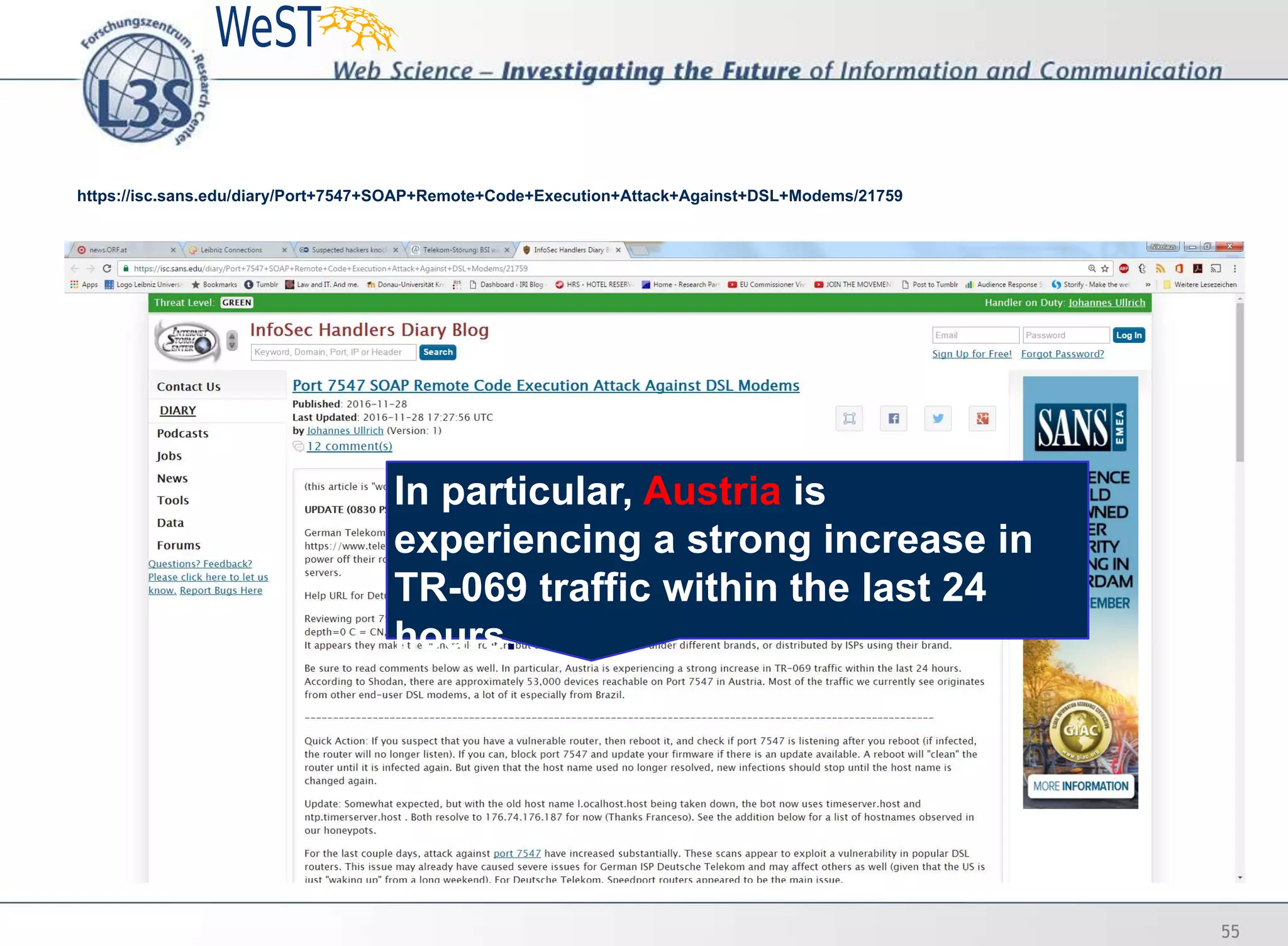Click the Cast extension icon
This screenshot has width=1288, height=946.
click(x=1216, y=269)
